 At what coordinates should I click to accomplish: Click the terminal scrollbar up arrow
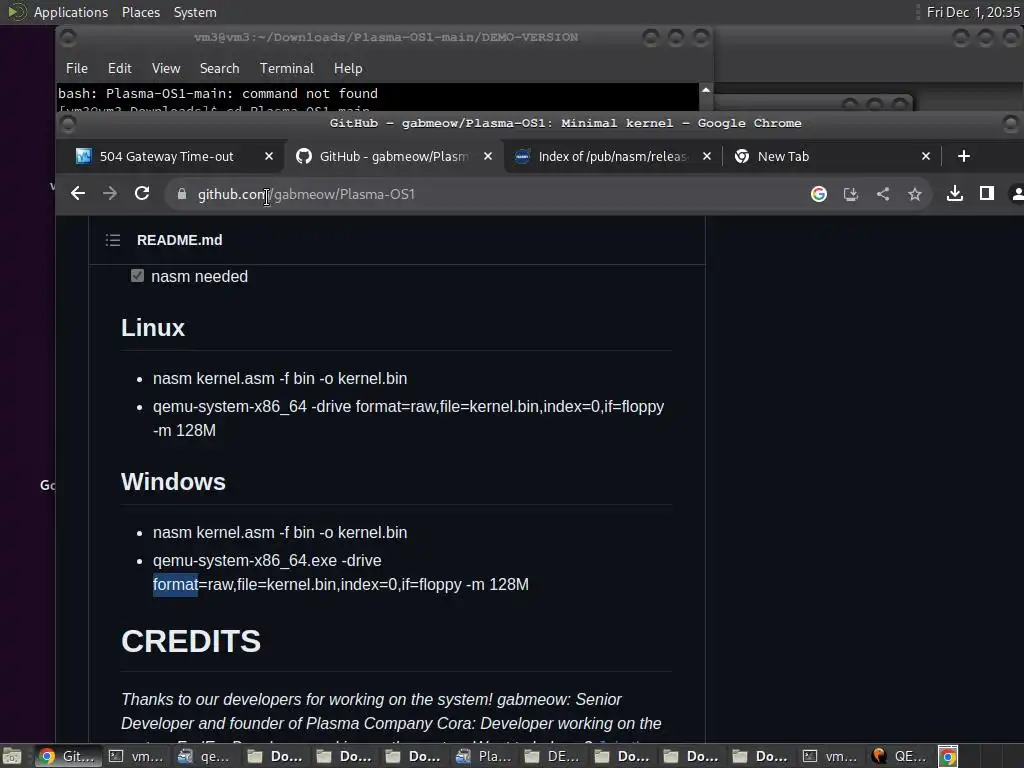coord(706,89)
